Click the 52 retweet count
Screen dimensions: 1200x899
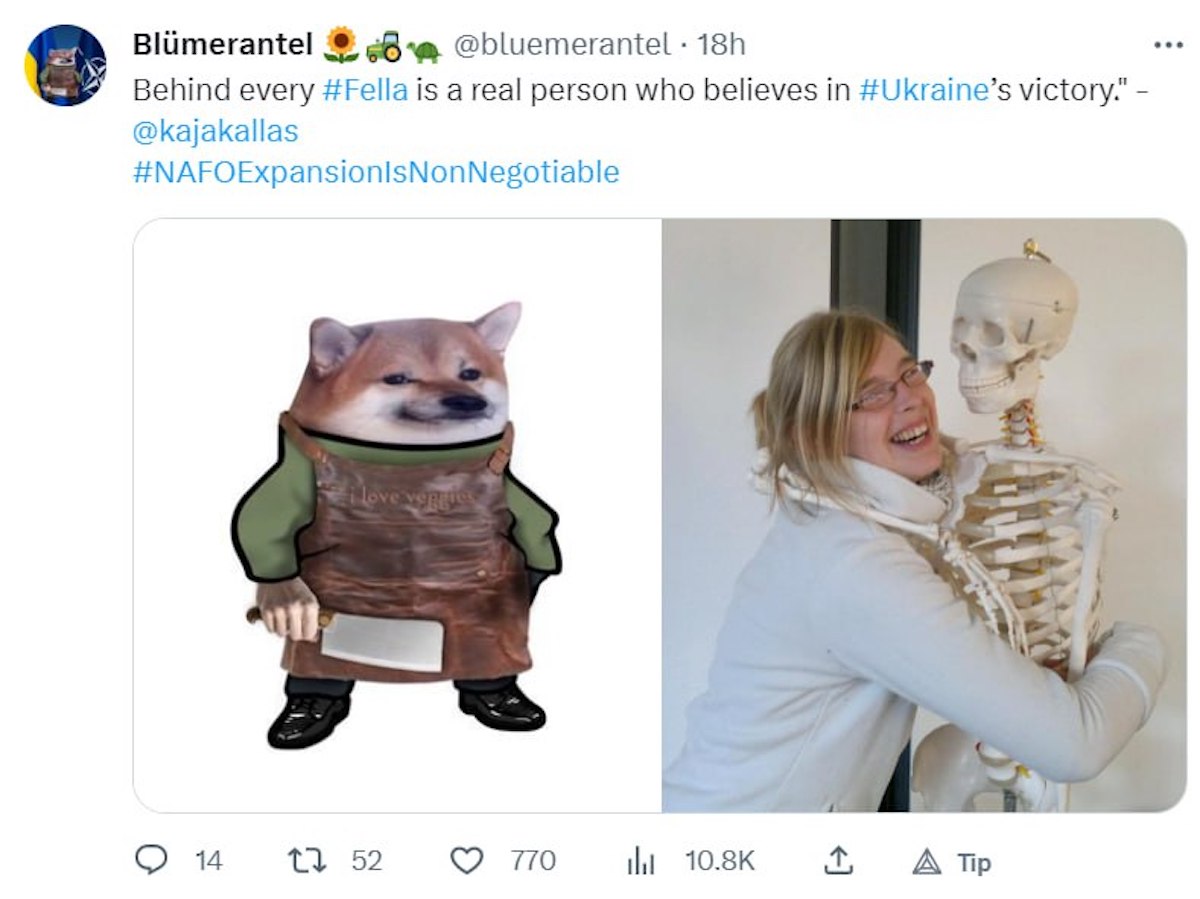366,860
